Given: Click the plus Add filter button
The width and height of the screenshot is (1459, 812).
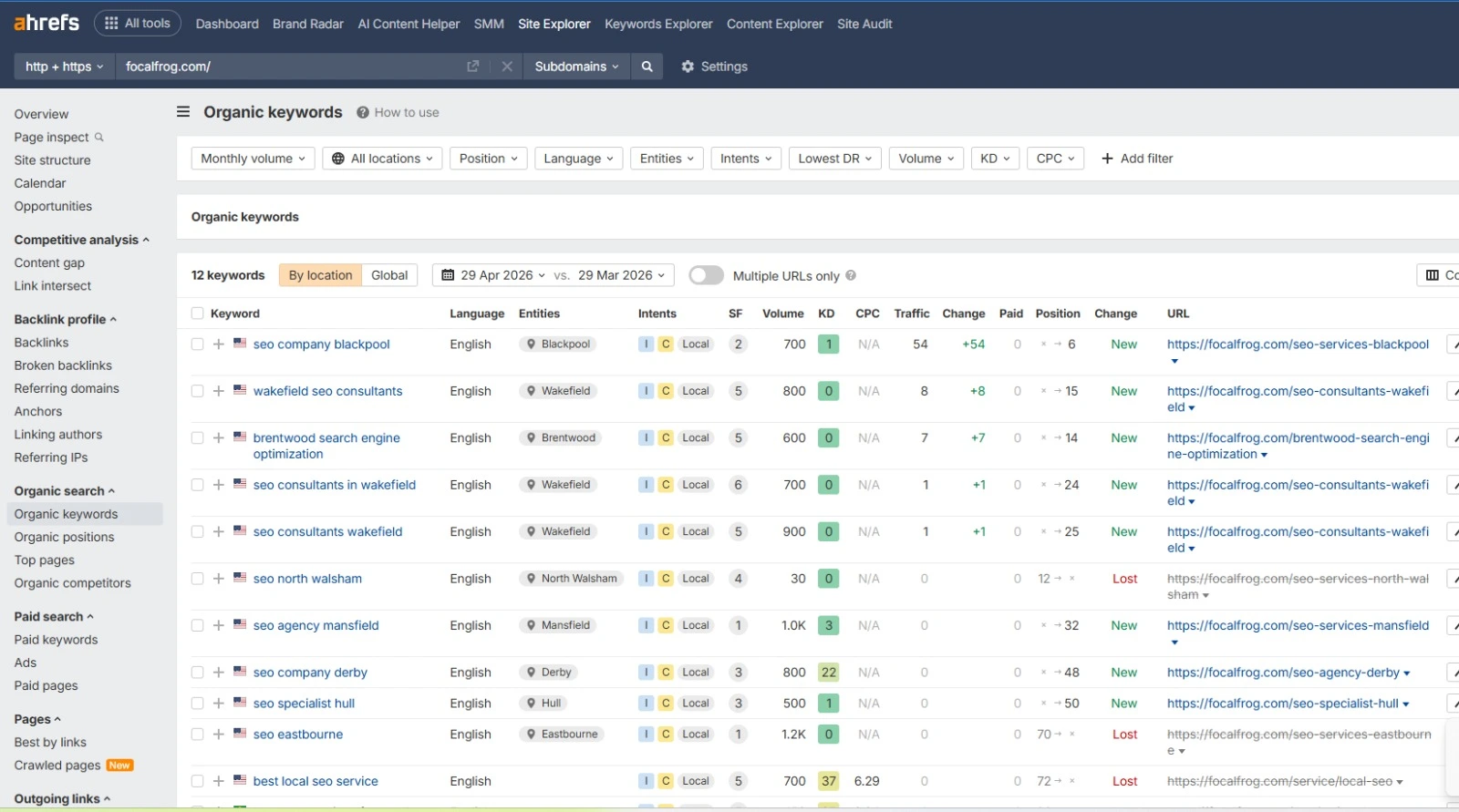Looking at the screenshot, I should [x=1136, y=159].
